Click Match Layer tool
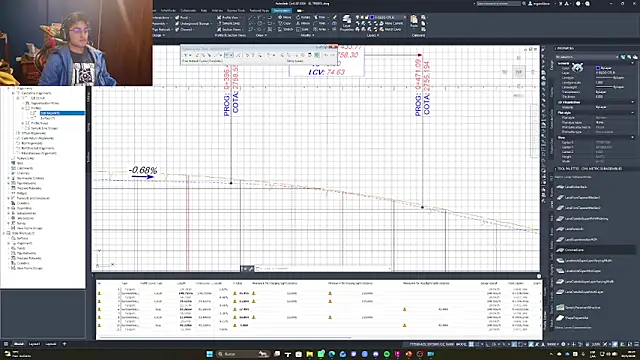 tap(391, 29)
